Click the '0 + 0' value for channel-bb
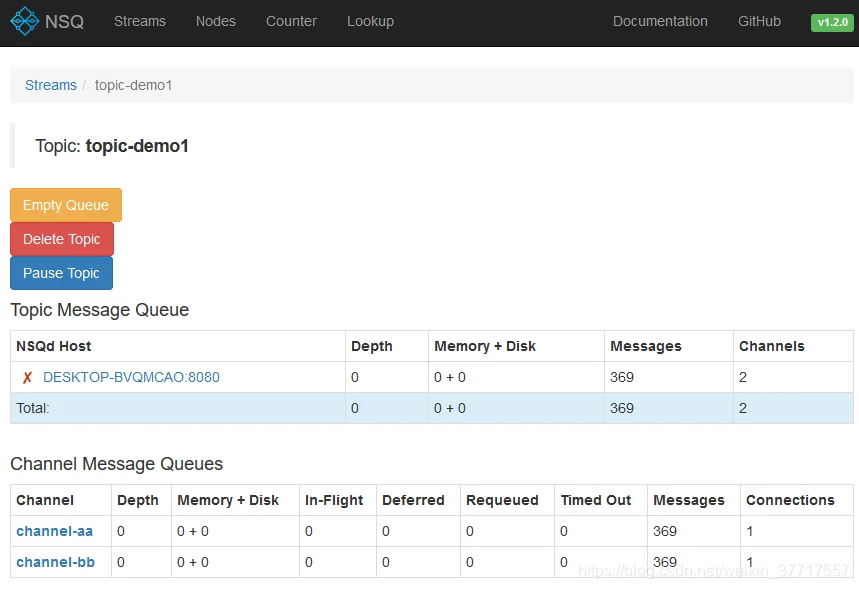 (193, 563)
